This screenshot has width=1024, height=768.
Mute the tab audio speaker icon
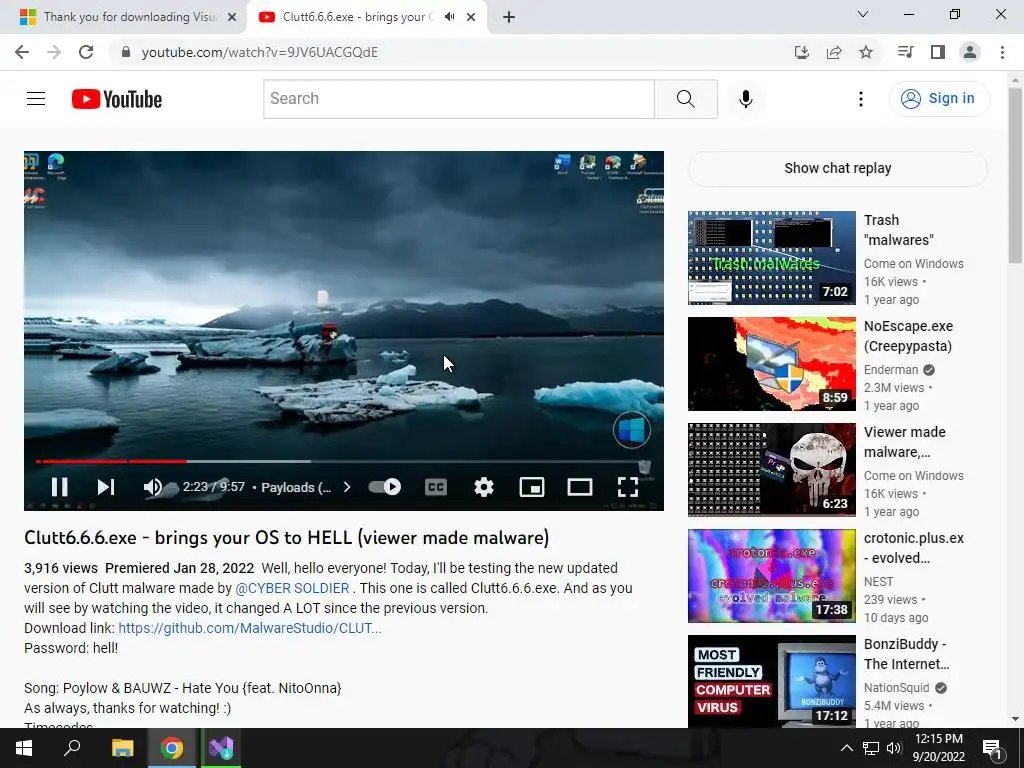tap(449, 17)
